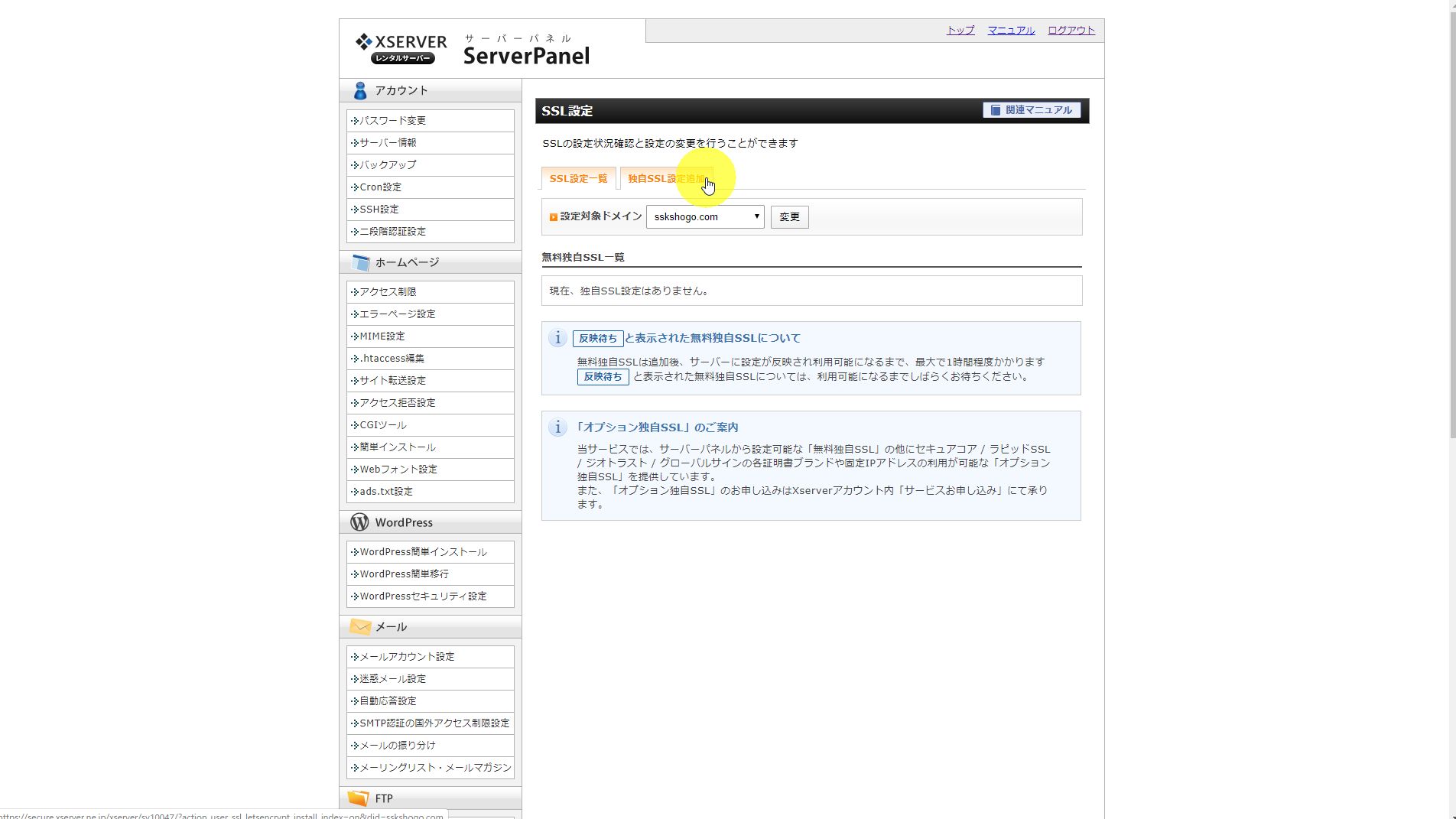Switch to the SSL設定一覧 tab
Screen dimensions: 1456x819
(579, 177)
